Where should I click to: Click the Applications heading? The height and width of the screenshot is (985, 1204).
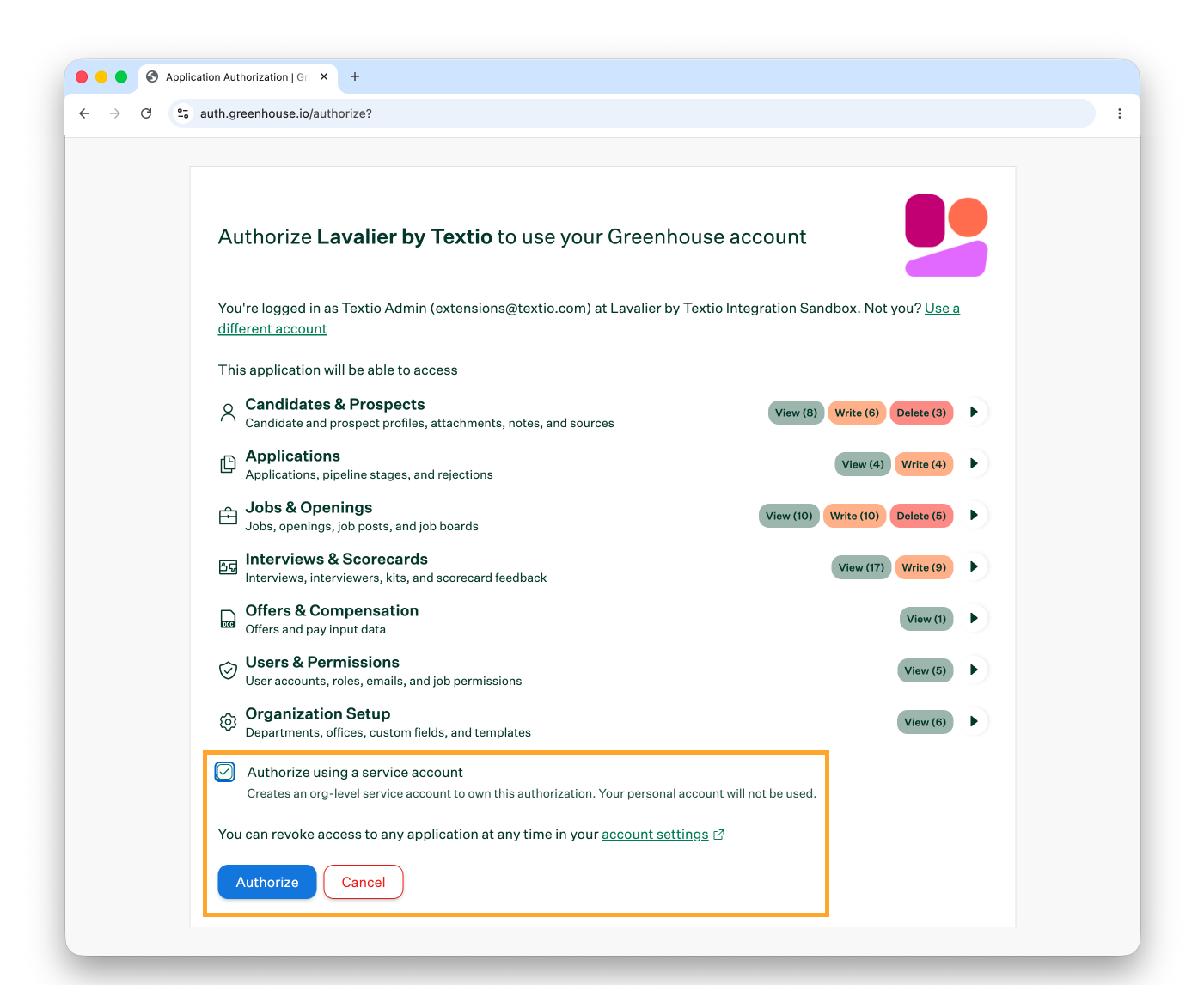[293, 456]
